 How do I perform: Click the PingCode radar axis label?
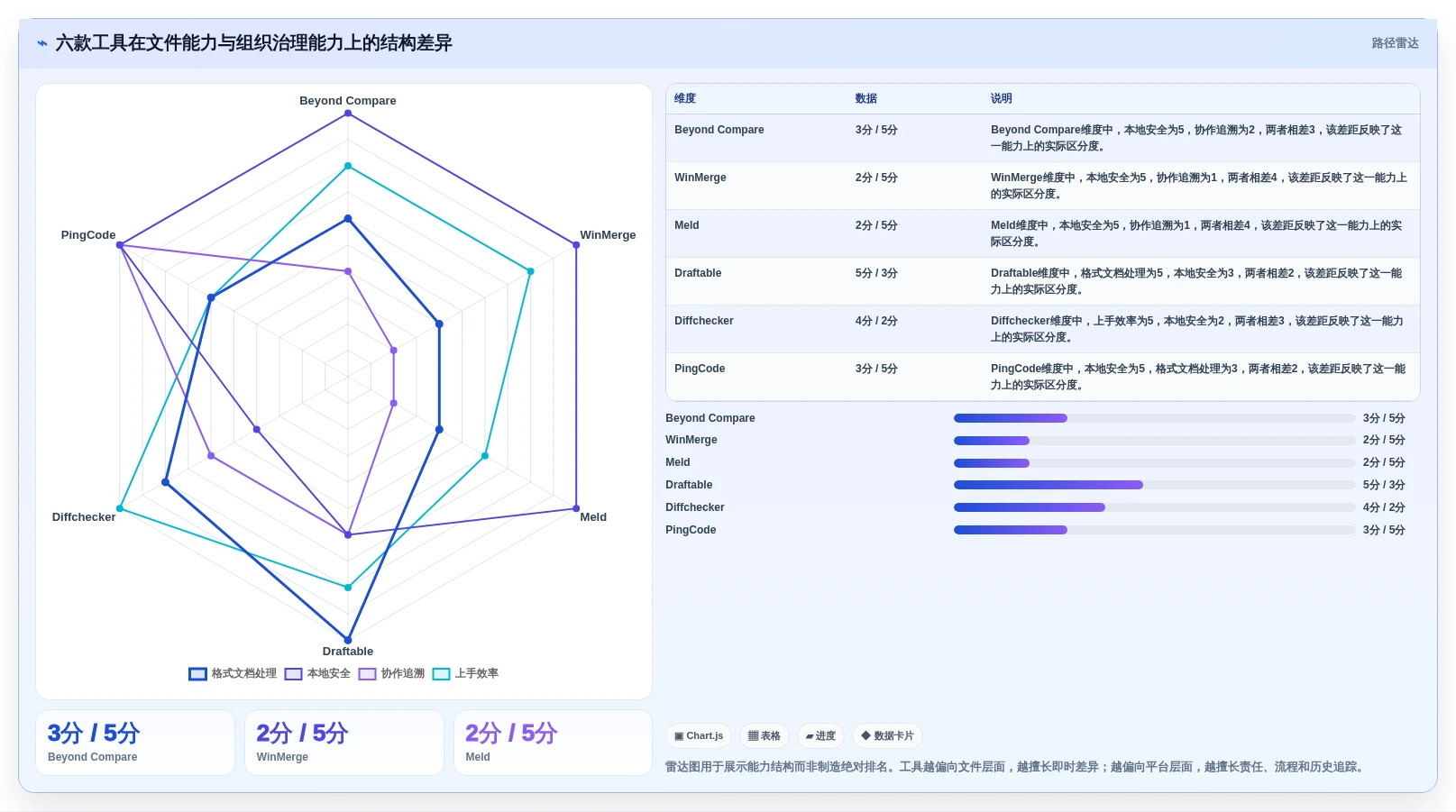[x=88, y=235]
